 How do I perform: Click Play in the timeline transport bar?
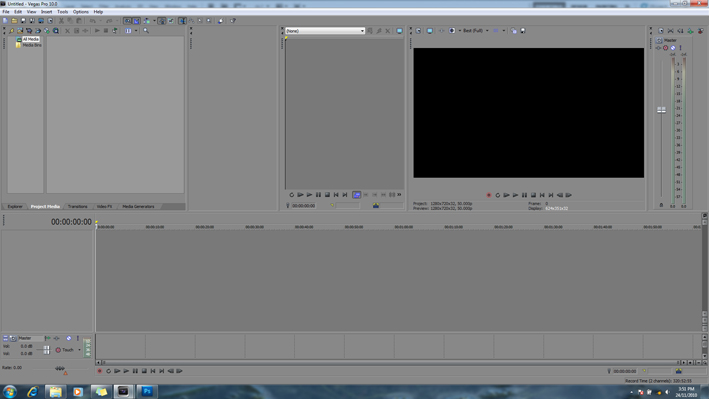click(x=126, y=371)
